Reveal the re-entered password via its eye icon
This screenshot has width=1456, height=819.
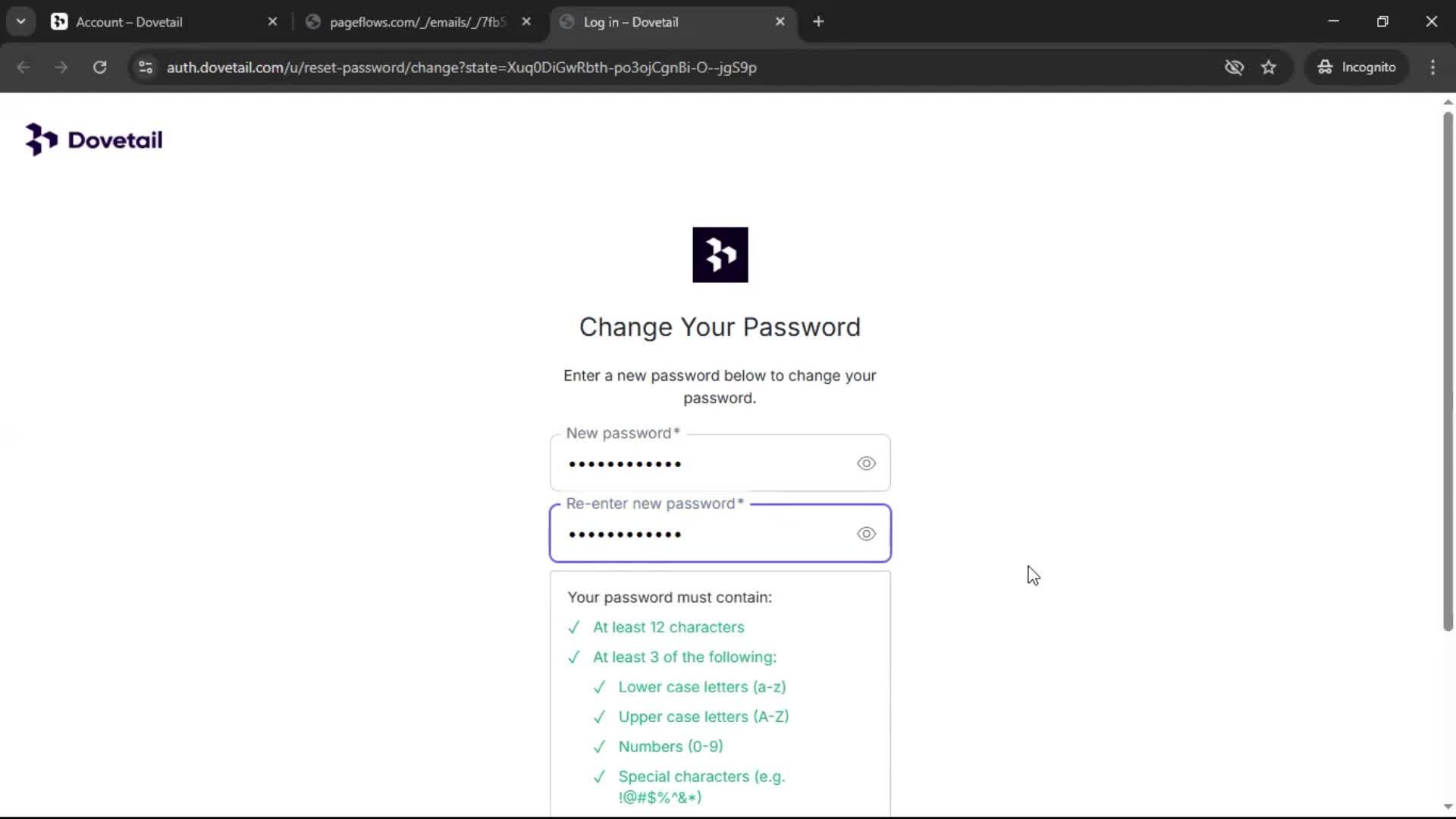click(x=866, y=534)
